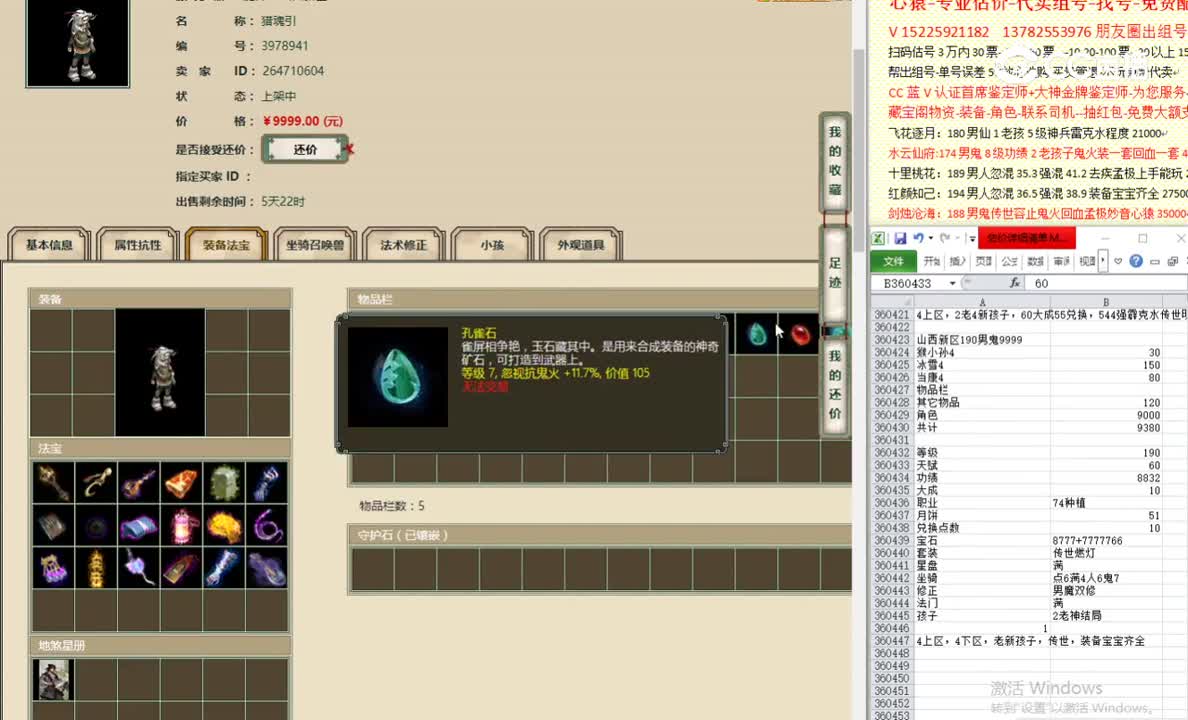Select the golden pagoda artifact icon
This screenshot has width=1188, height=720.
tap(96, 568)
